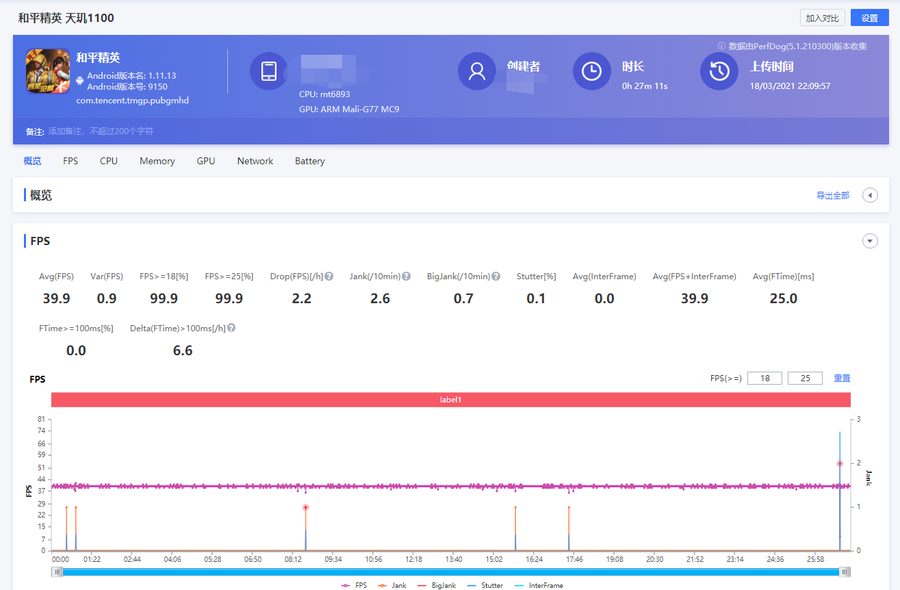Screen dimensions: 900x590
Task: Open the Memory tab
Action: click(157, 161)
